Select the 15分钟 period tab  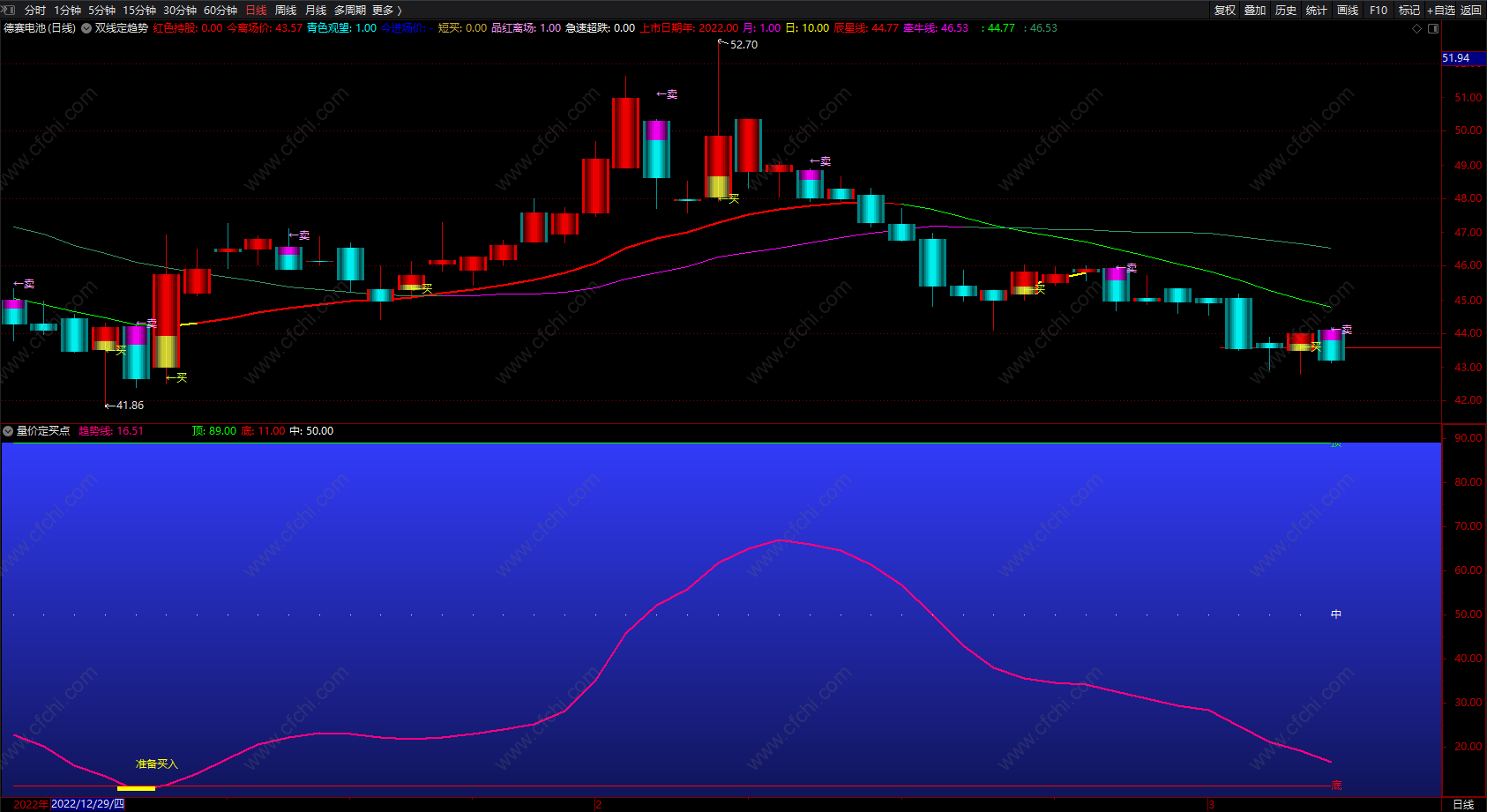click(139, 10)
